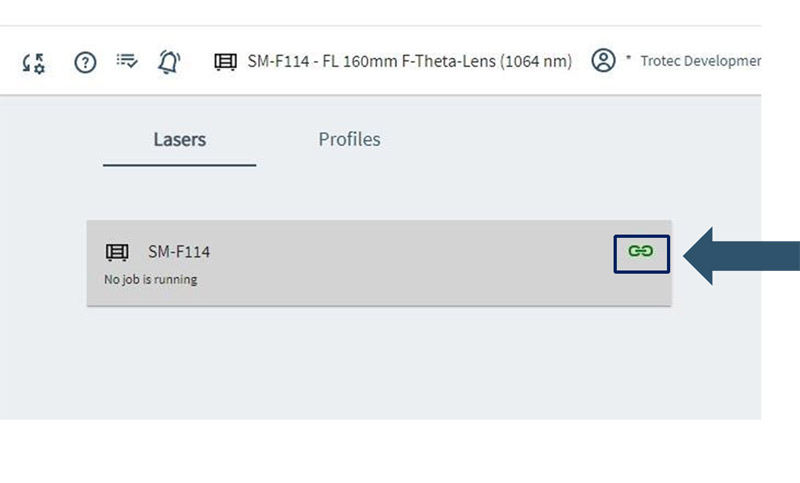Switch to the Profiles tab
The width and height of the screenshot is (800, 483).
pos(349,139)
